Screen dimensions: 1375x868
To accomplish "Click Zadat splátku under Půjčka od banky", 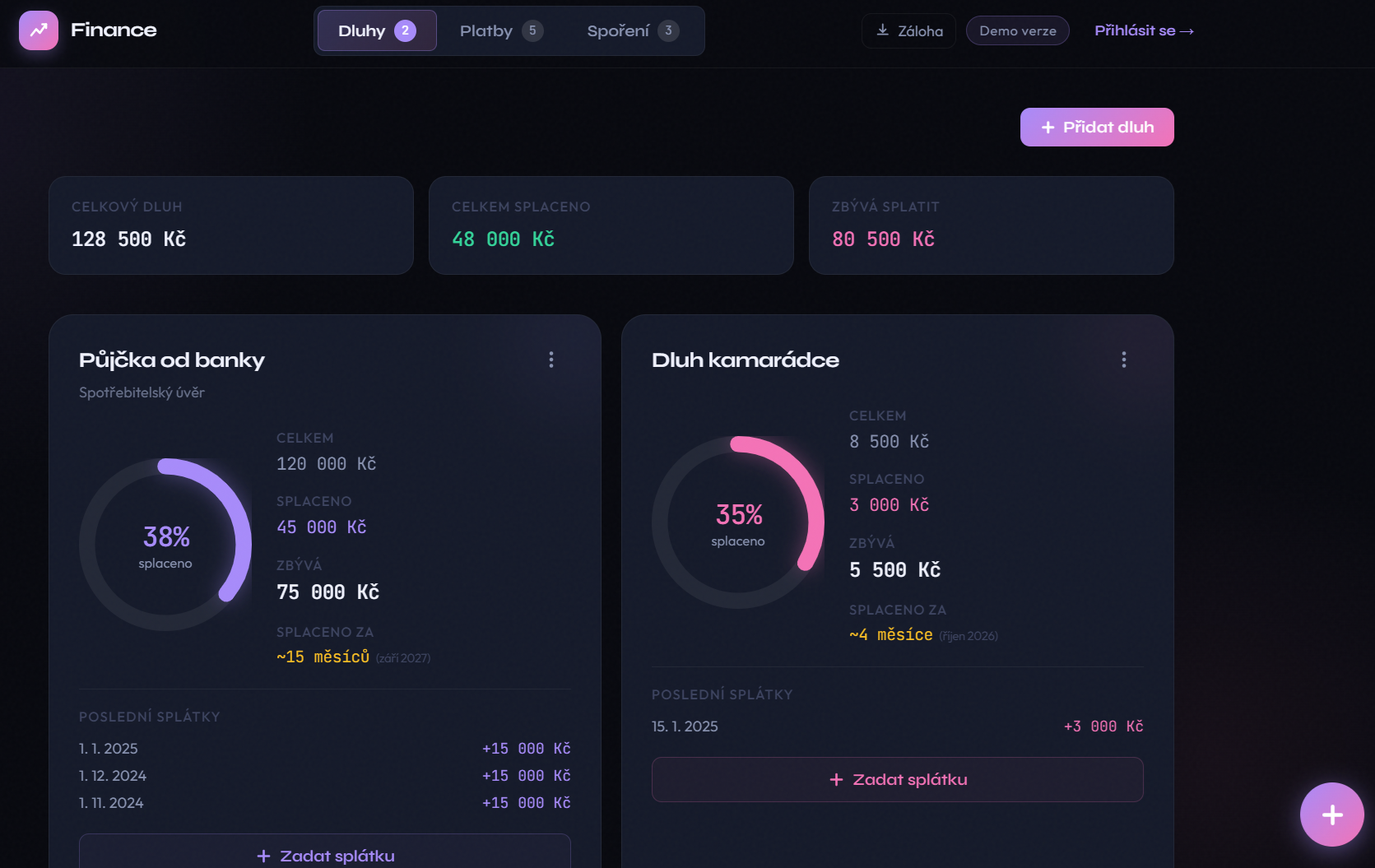I will coord(325,851).
